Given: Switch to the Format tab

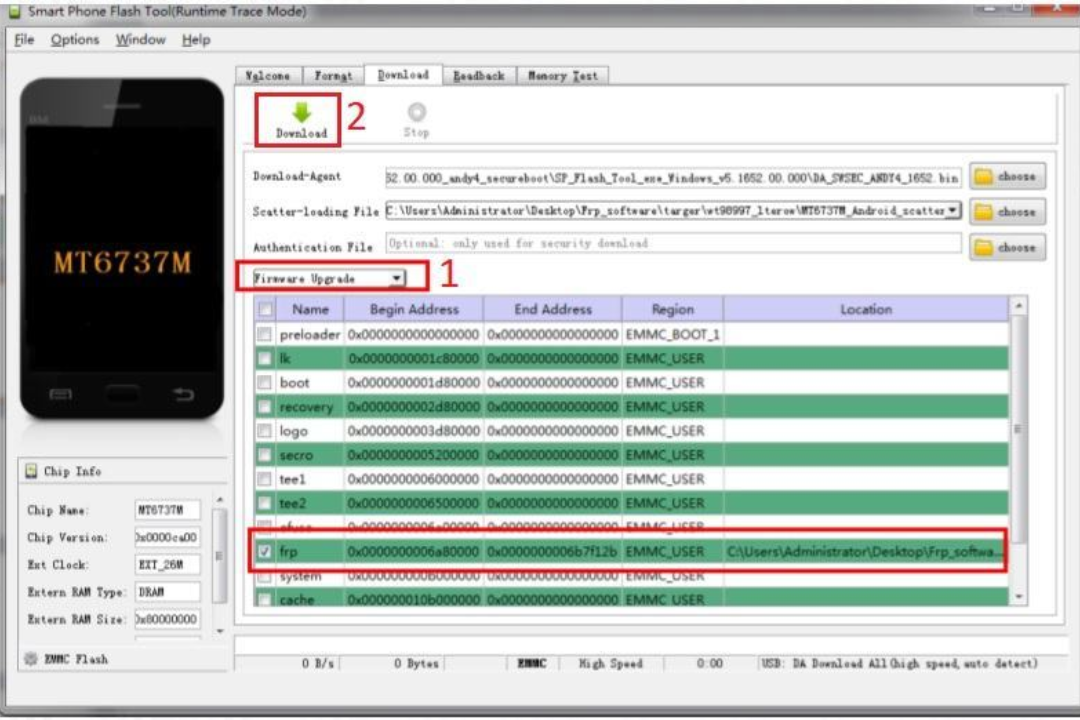Looking at the screenshot, I should 333,76.
